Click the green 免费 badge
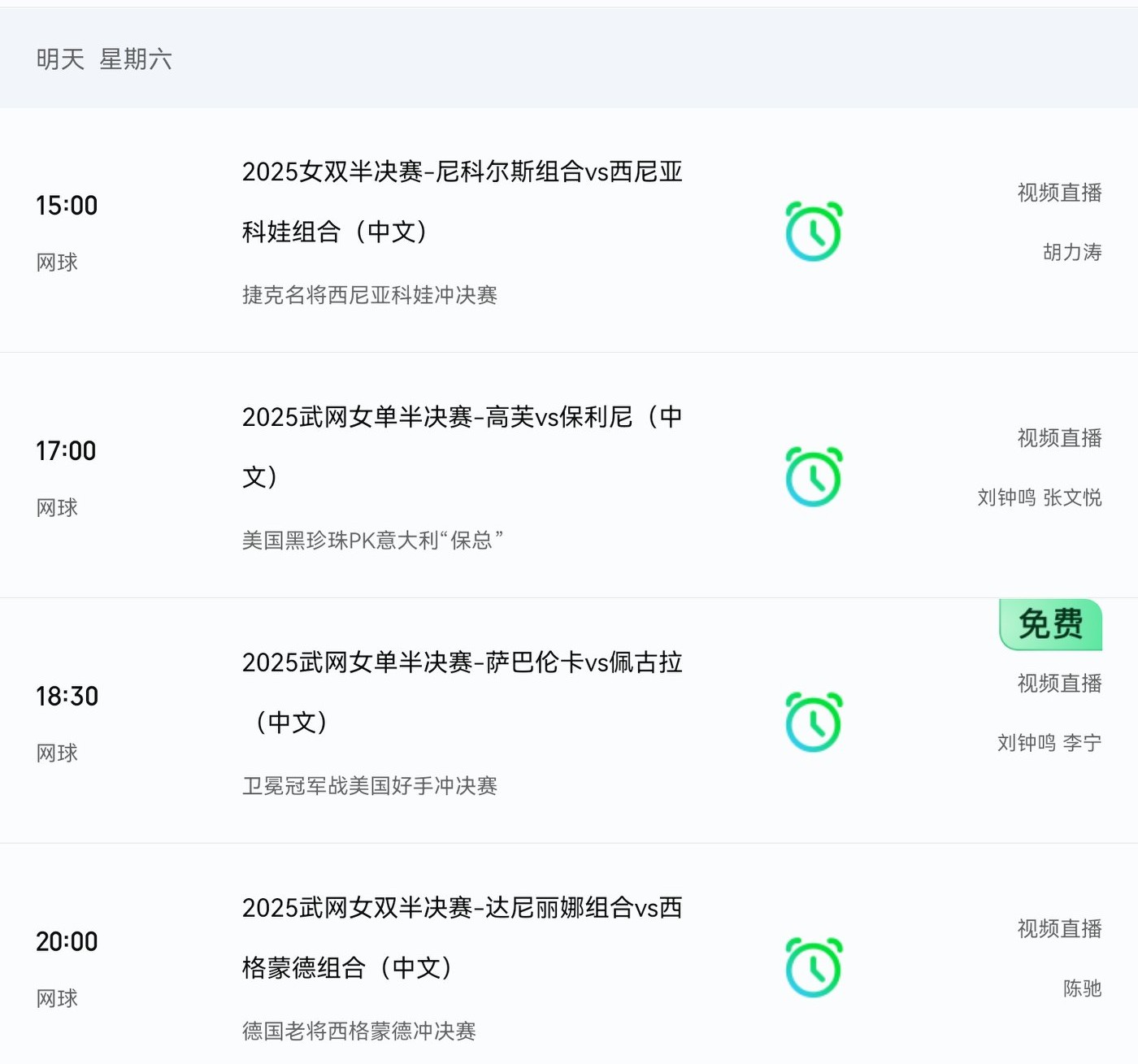Image resolution: width=1138 pixels, height=1064 pixels. [x=1050, y=624]
